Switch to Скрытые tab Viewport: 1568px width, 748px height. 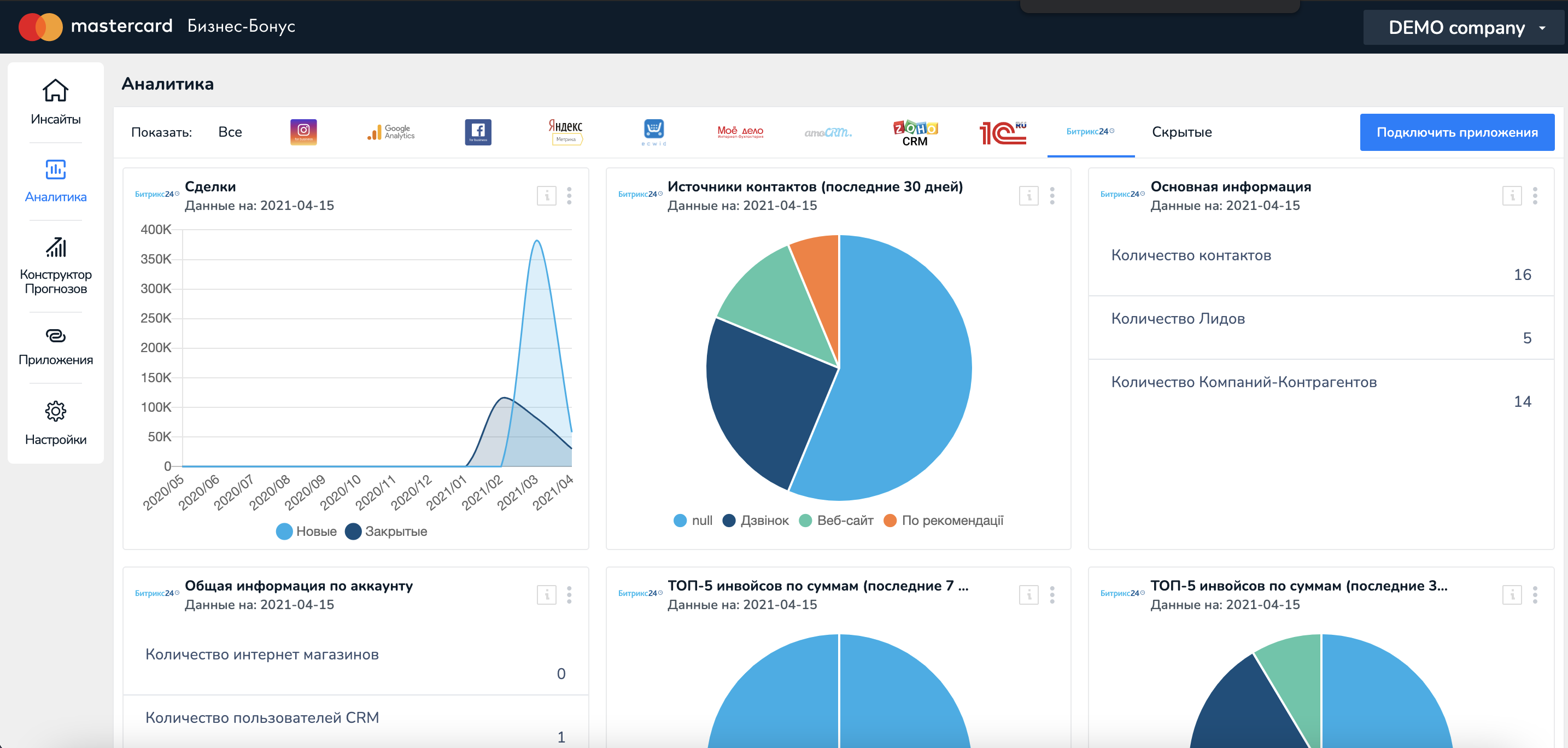(1181, 132)
